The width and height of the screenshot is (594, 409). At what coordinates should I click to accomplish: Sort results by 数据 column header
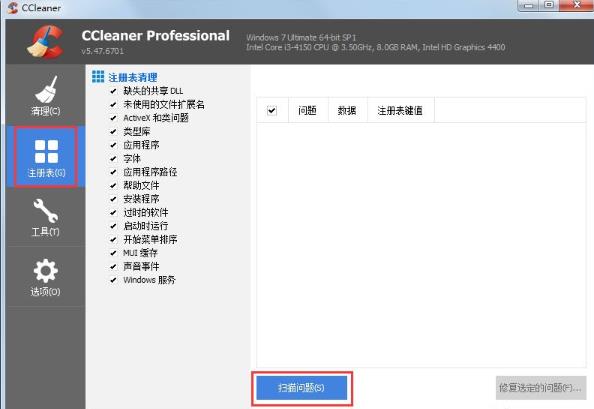coord(347,111)
